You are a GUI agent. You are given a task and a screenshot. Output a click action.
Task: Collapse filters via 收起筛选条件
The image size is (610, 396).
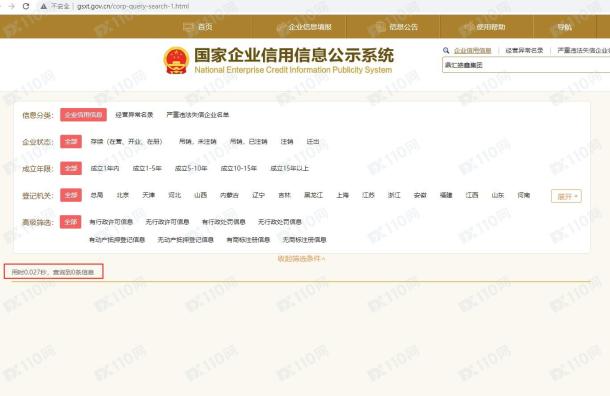pos(301,259)
